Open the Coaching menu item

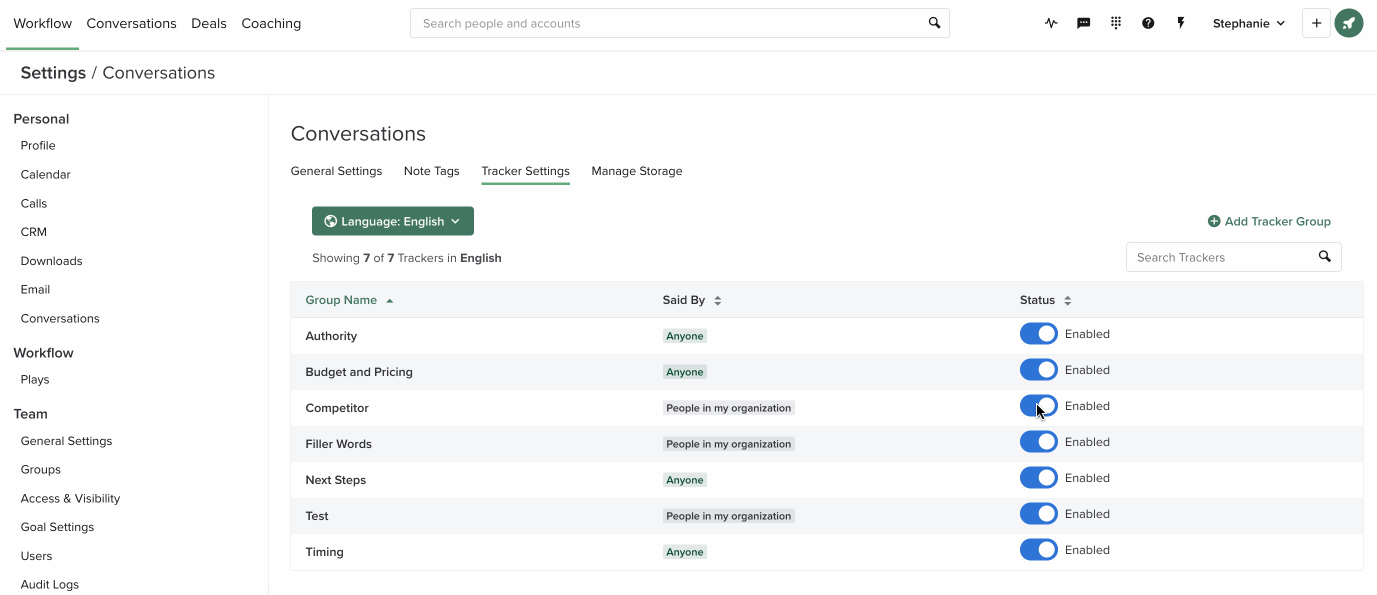tap(270, 23)
